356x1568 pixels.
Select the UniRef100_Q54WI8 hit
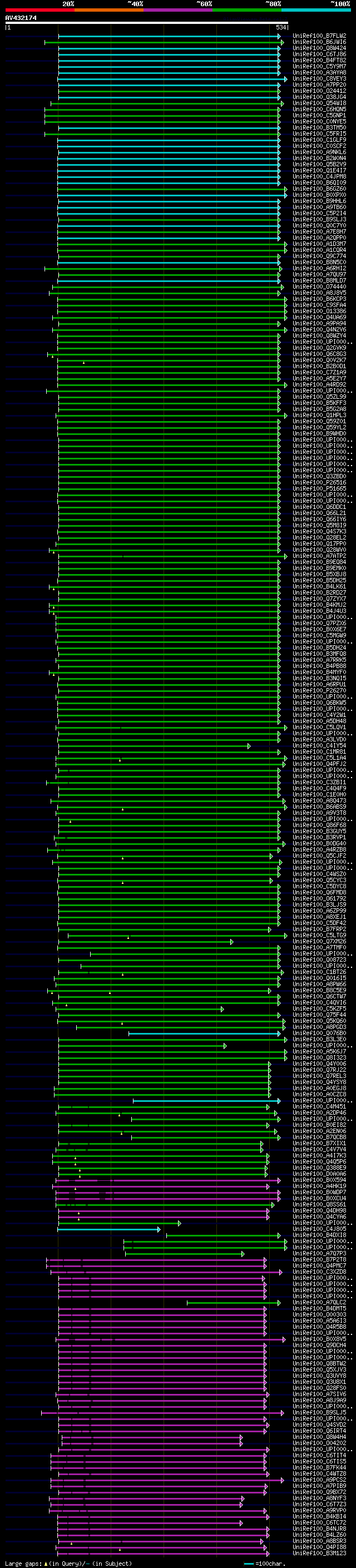point(319,103)
